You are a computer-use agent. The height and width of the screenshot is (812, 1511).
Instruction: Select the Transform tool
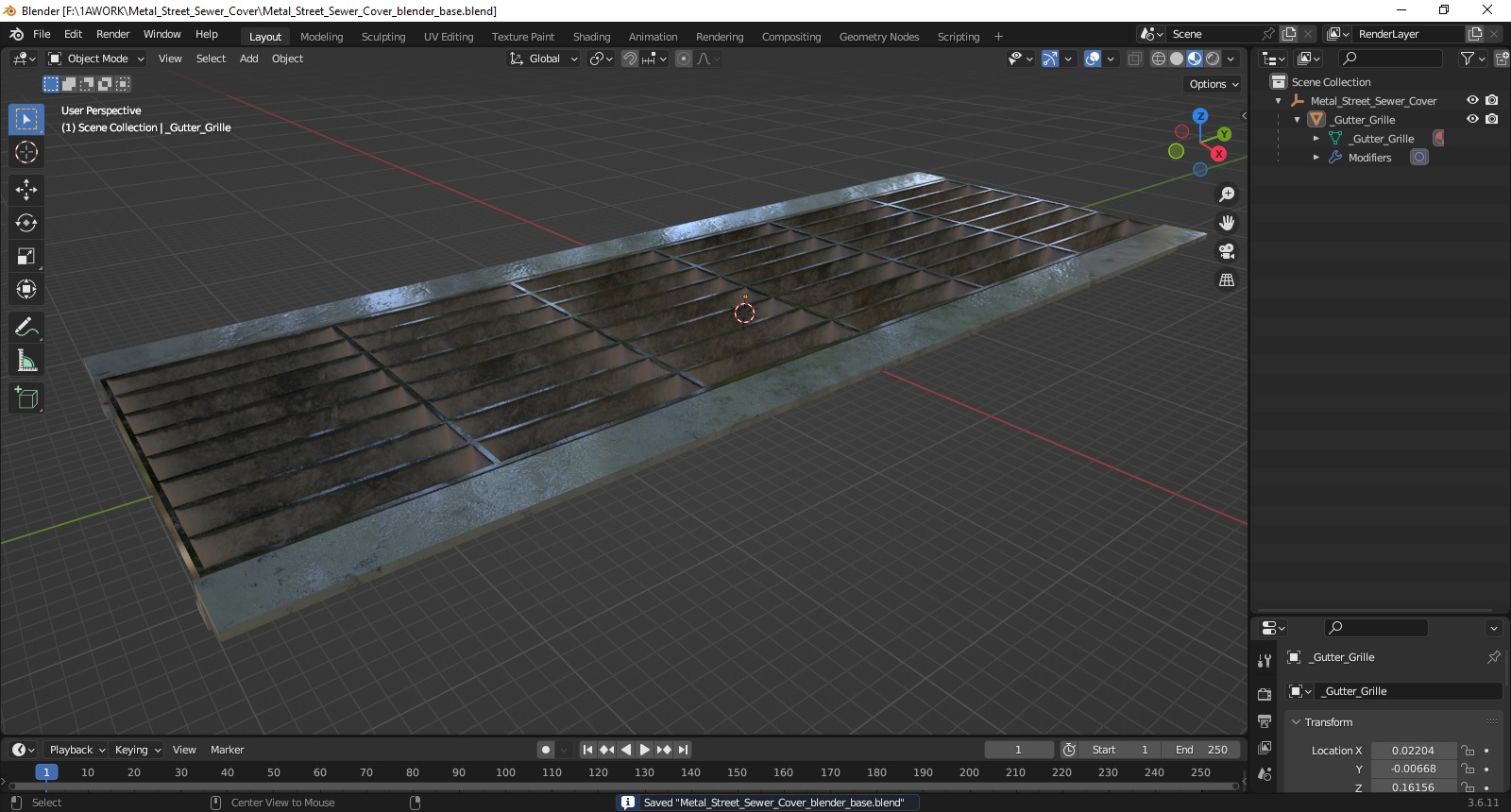(x=26, y=289)
